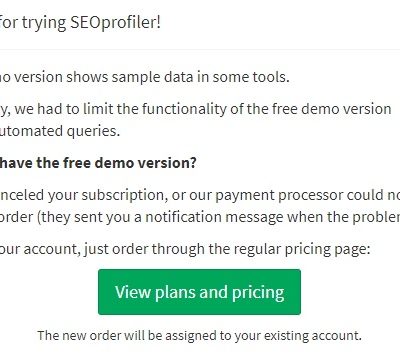
Task: Click the 'just order through the regular pricing page' line
Action: click(185, 249)
